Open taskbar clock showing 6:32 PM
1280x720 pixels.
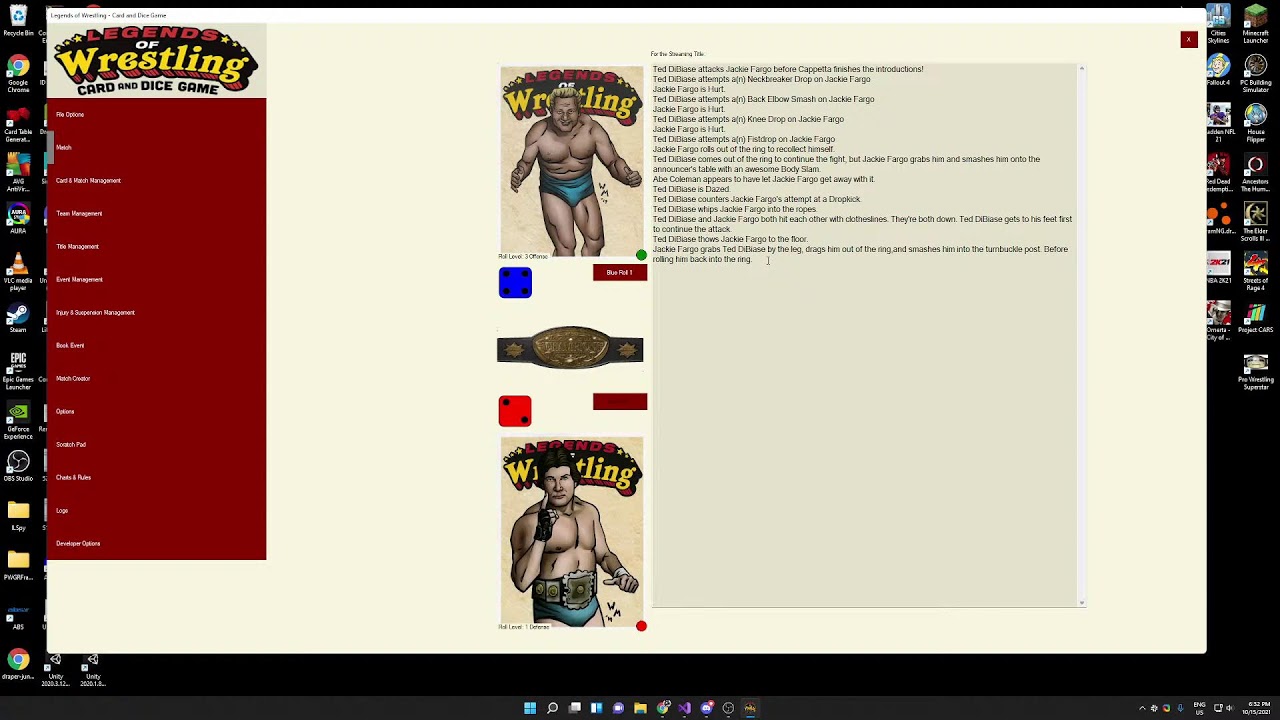[x=1257, y=708]
